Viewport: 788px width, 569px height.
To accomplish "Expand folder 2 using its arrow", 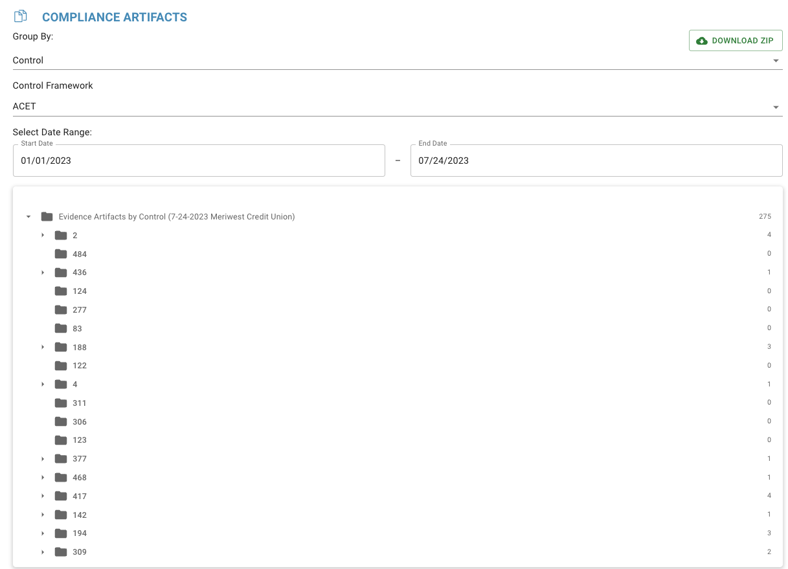I will (43, 236).
